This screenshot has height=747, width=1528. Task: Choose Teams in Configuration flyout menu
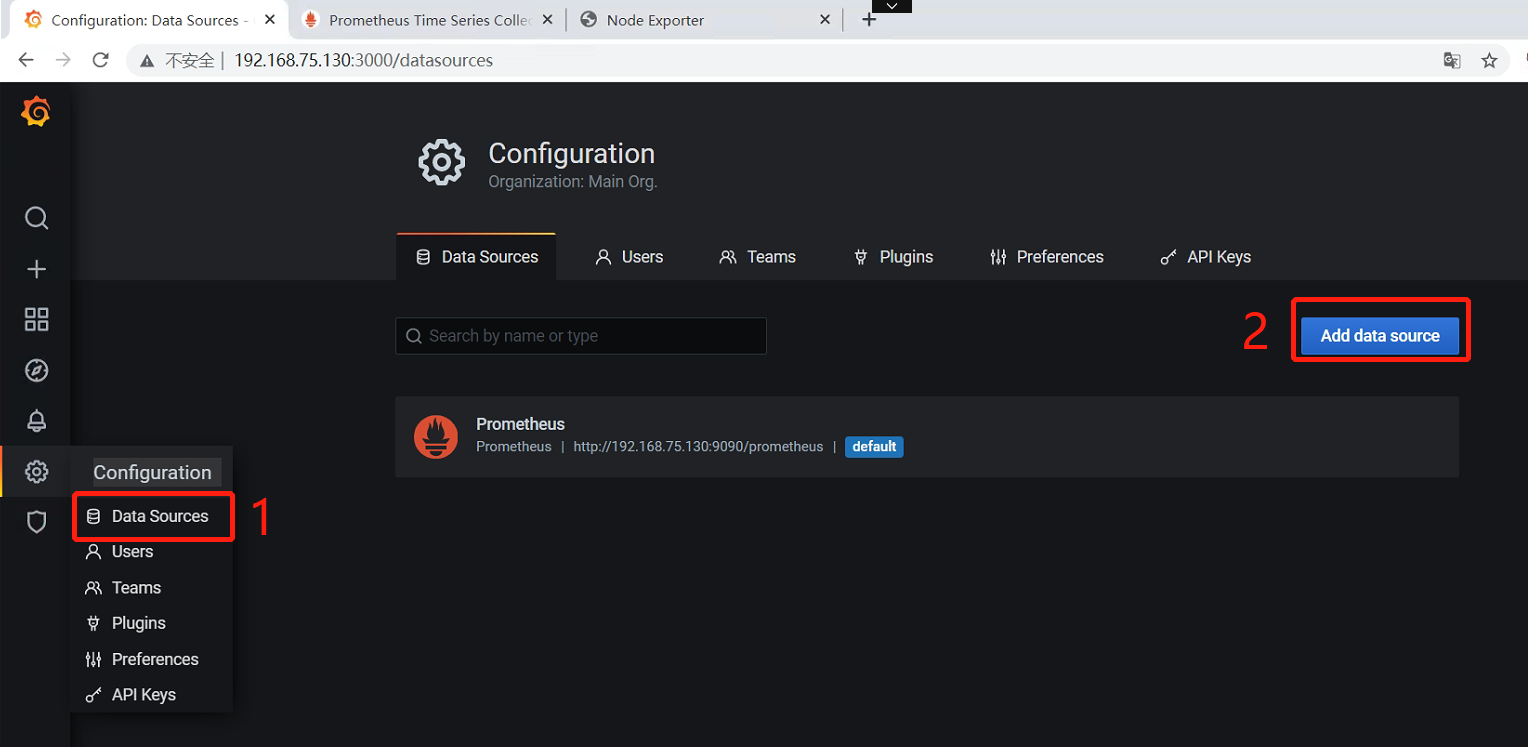(x=153, y=588)
